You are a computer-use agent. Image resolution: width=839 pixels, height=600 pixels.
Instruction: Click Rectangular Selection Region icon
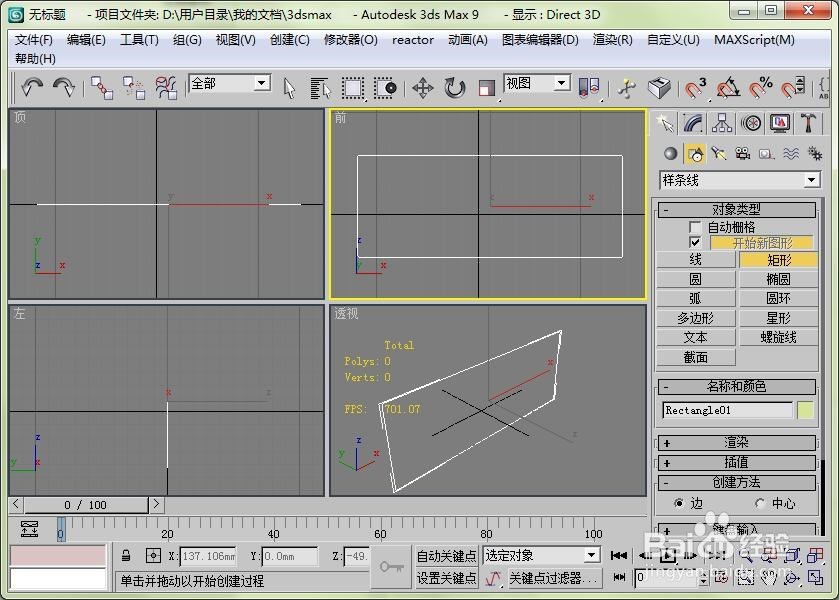[353, 88]
